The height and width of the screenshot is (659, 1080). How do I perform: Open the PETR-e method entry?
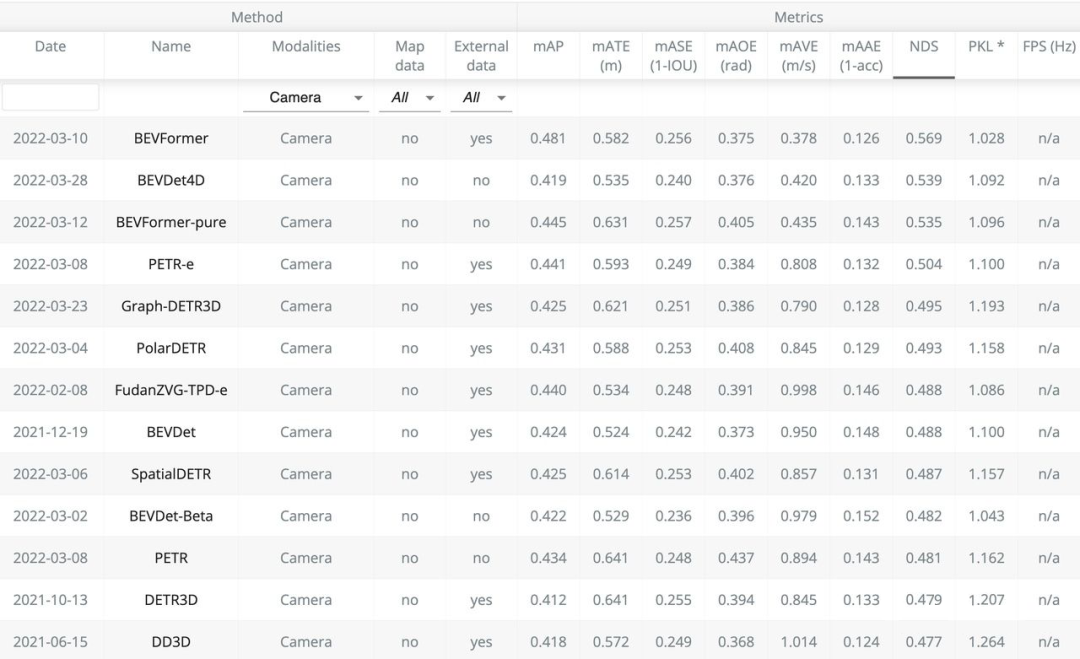[x=171, y=265]
